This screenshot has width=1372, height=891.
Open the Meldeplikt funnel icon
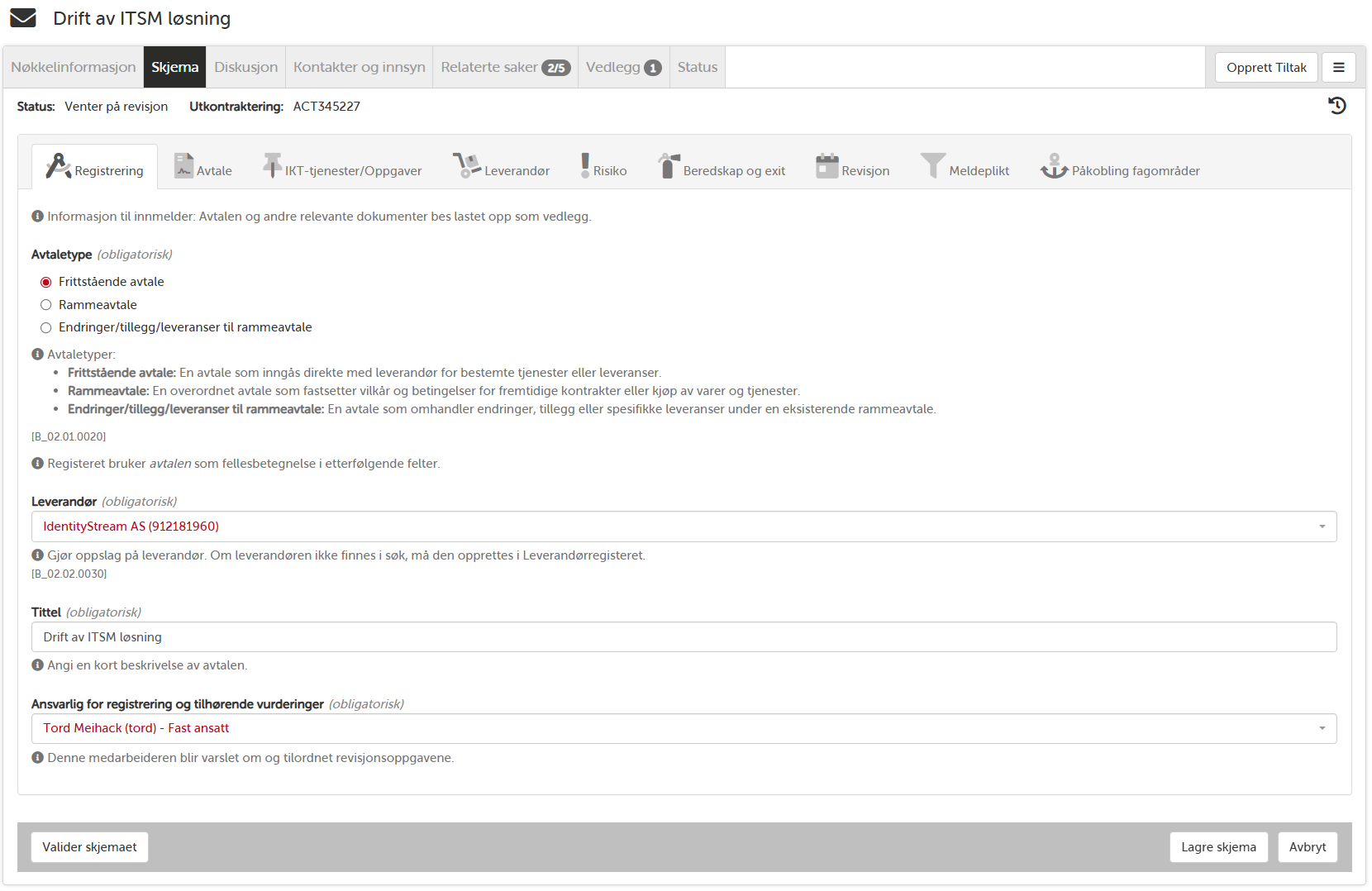coord(933,165)
